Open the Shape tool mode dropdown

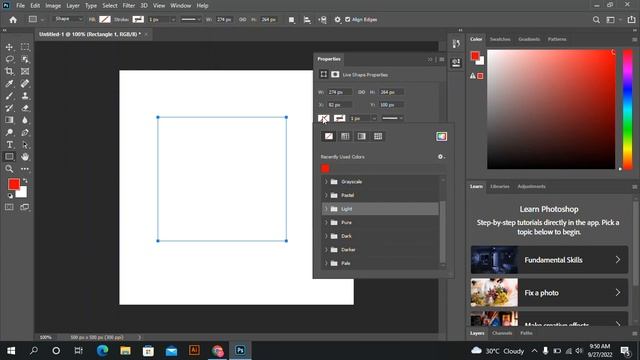68,19
